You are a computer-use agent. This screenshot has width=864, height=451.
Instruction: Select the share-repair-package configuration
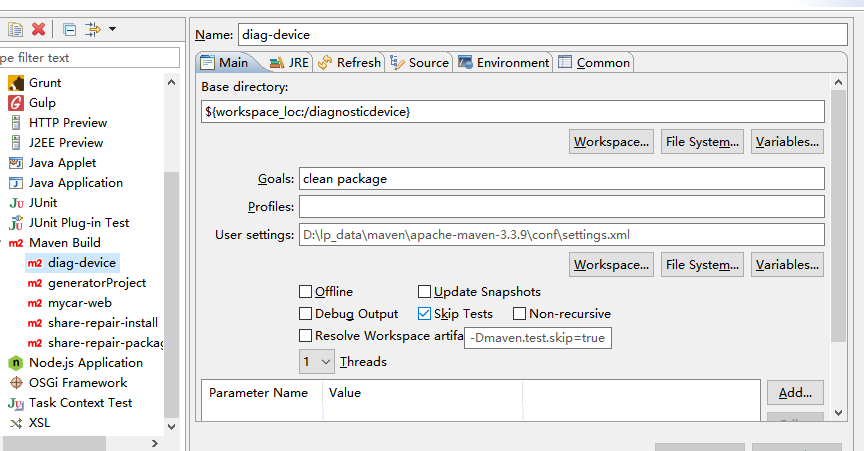point(105,343)
